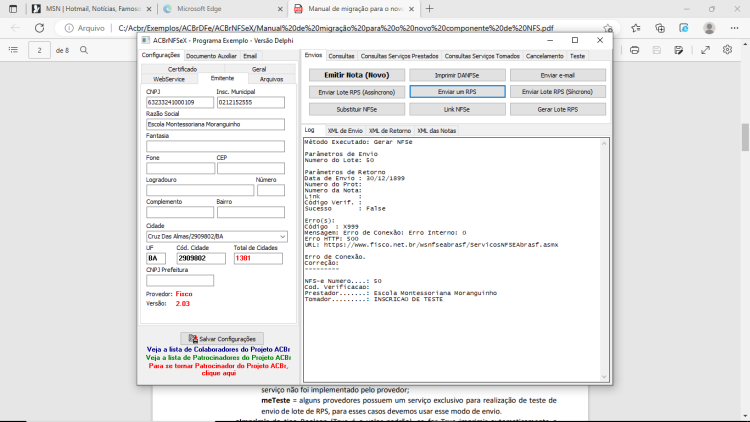Enter PDF full screen mode icon
This screenshot has height=422, width=750.
click(x=705, y=50)
